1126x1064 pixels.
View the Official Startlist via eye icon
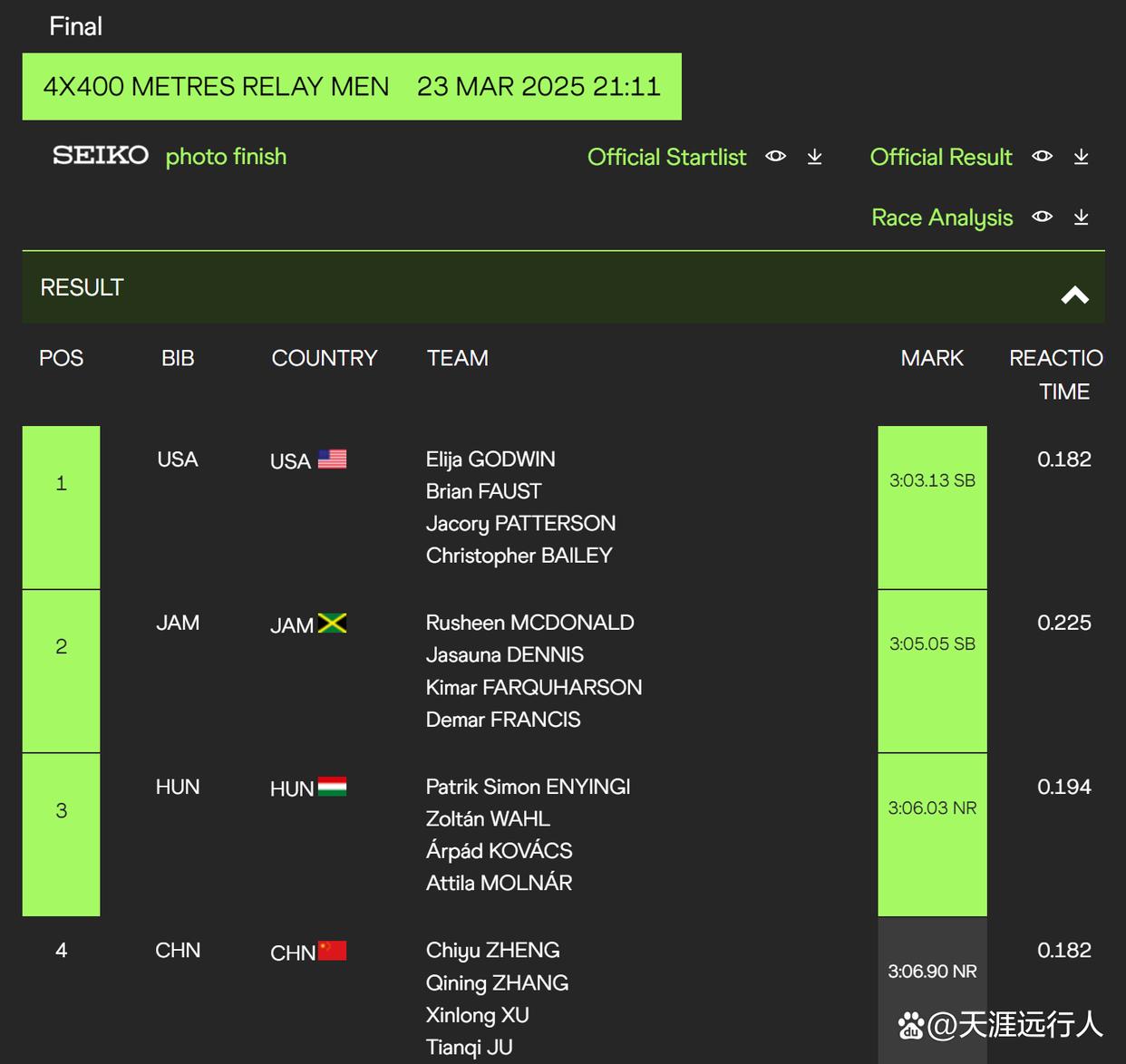pos(775,156)
